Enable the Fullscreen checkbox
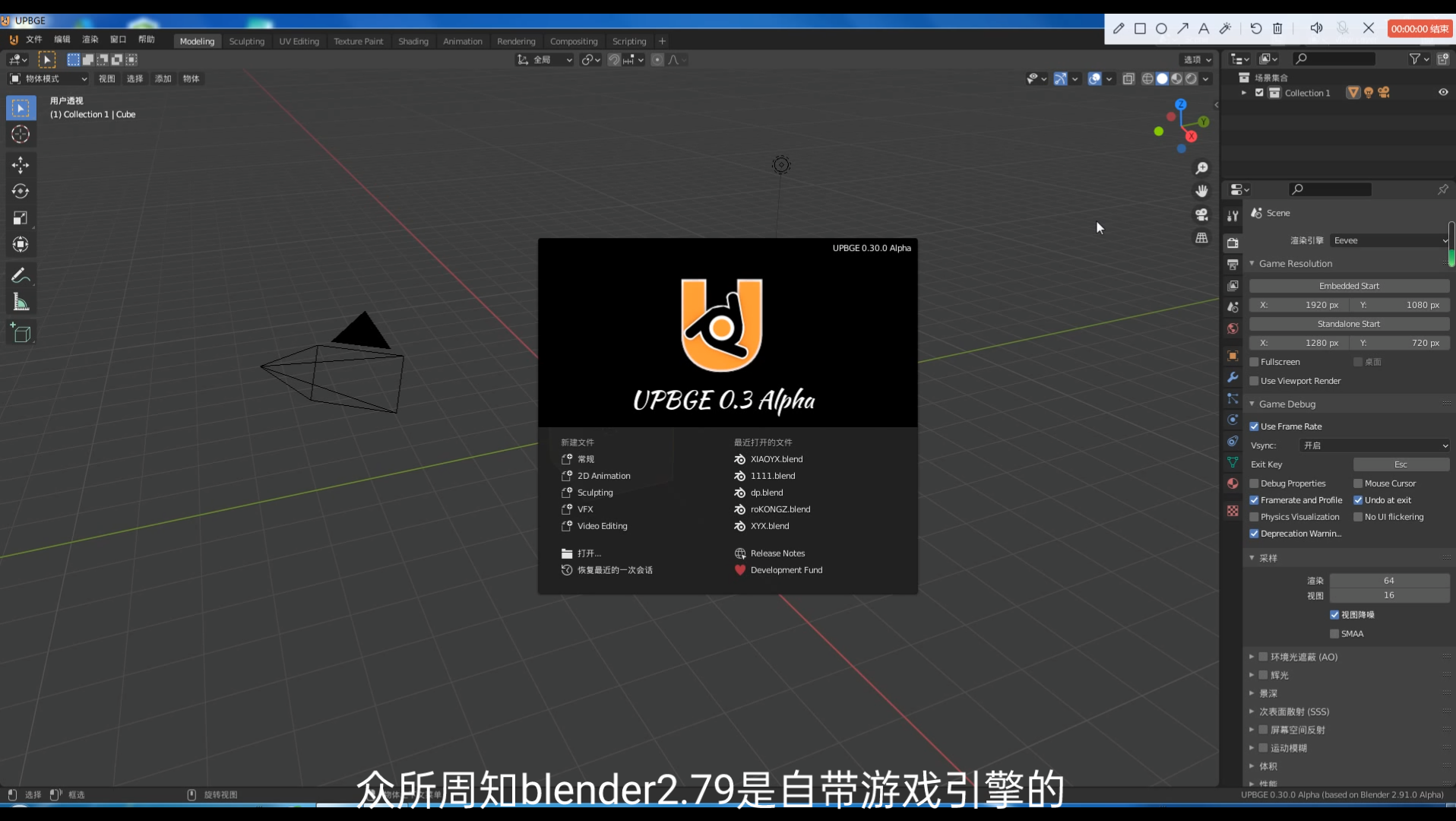 click(1255, 362)
